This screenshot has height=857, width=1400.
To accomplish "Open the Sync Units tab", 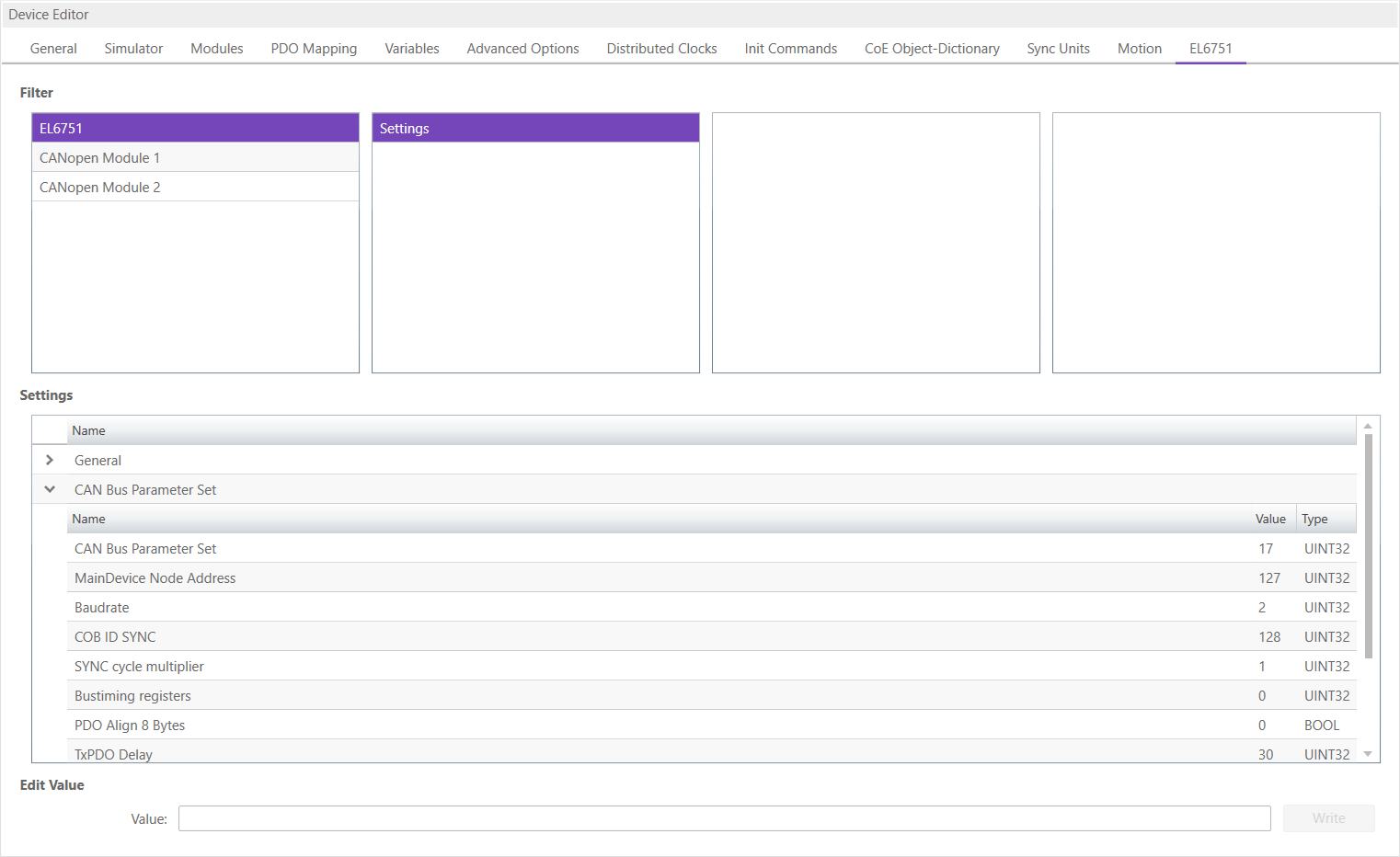I will [x=1058, y=49].
